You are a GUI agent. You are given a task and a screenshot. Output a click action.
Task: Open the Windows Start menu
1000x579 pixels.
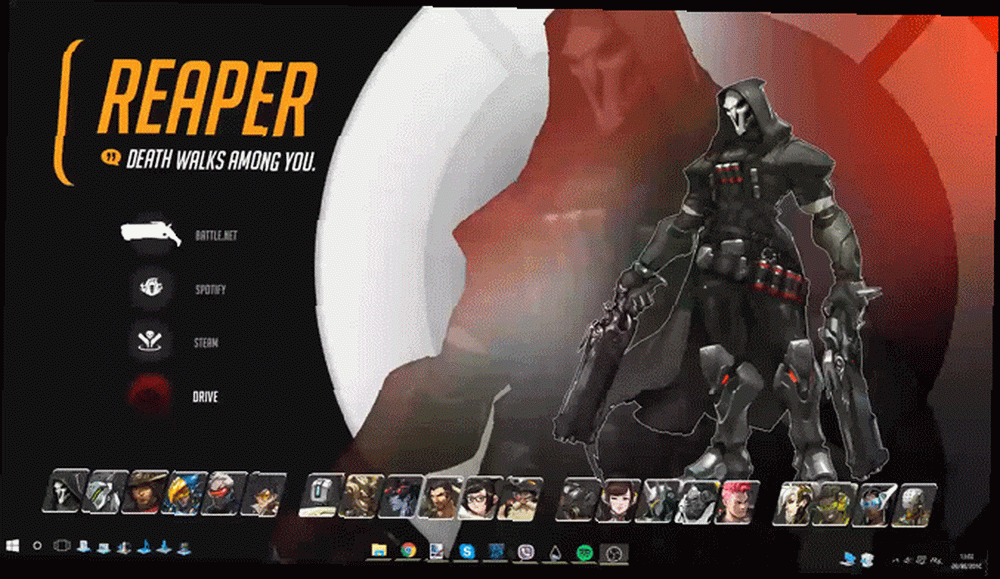point(12,545)
